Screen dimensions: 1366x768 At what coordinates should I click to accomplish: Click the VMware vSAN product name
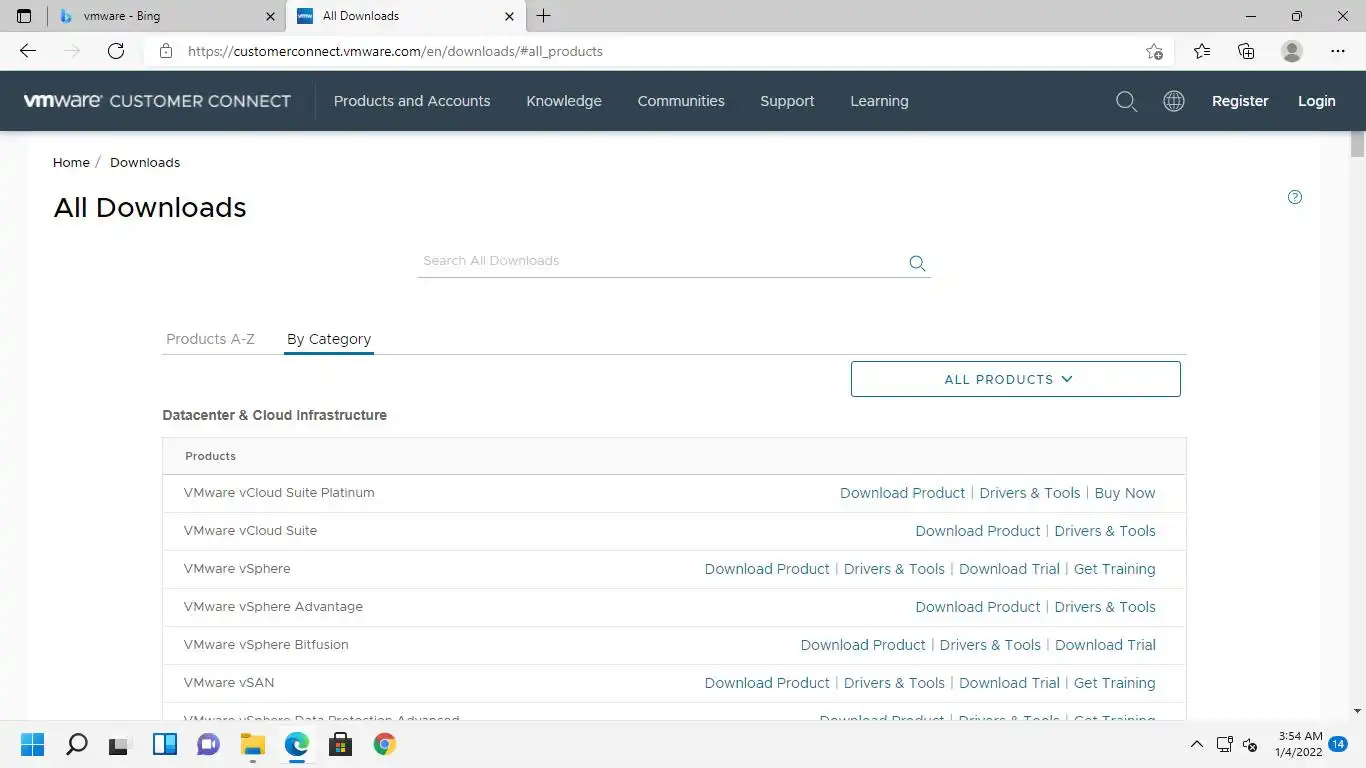(229, 683)
